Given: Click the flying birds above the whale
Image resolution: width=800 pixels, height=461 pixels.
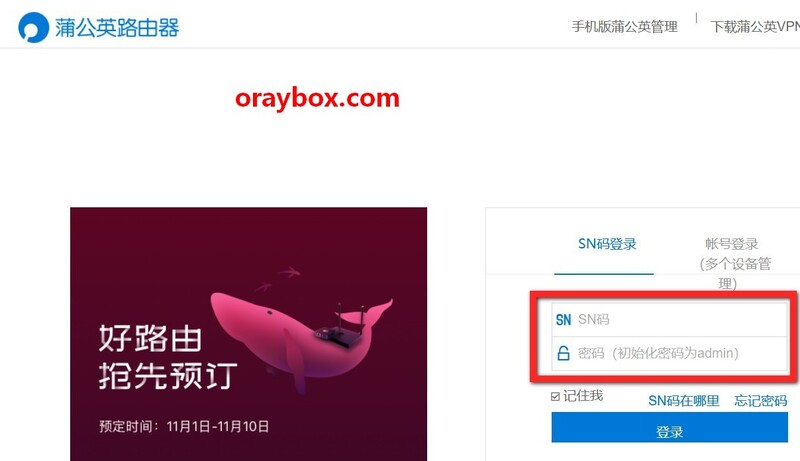Looking at the screenshot, I should click(x=278, y=278).
